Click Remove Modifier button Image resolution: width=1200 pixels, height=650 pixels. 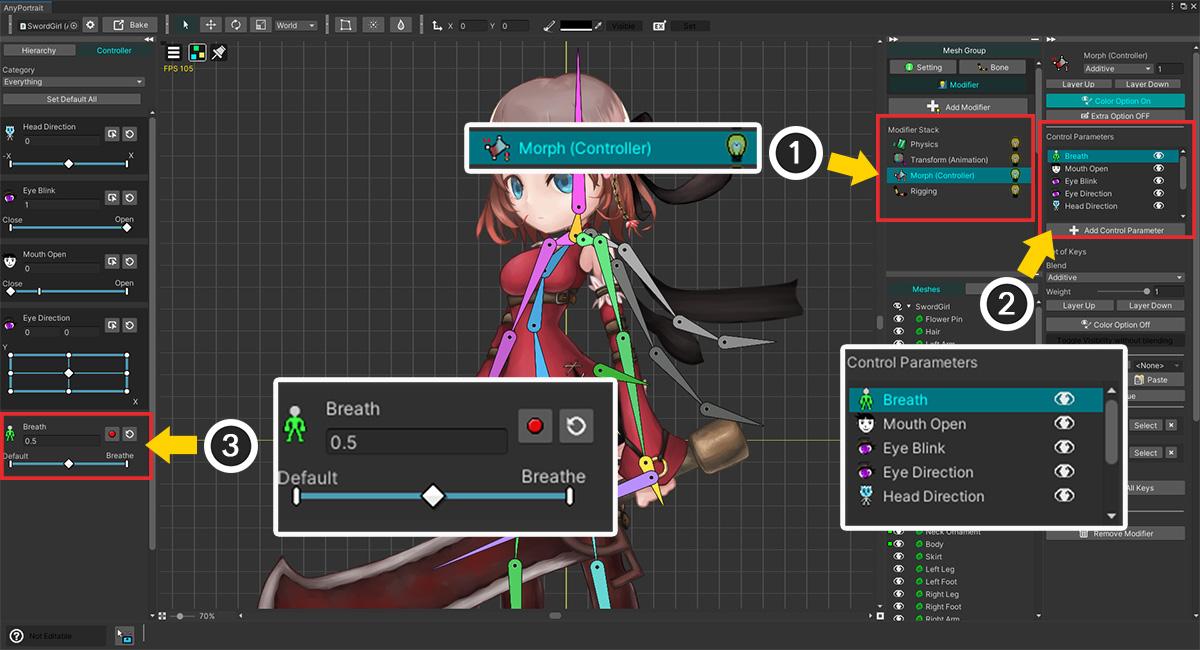coord(1115,533)
